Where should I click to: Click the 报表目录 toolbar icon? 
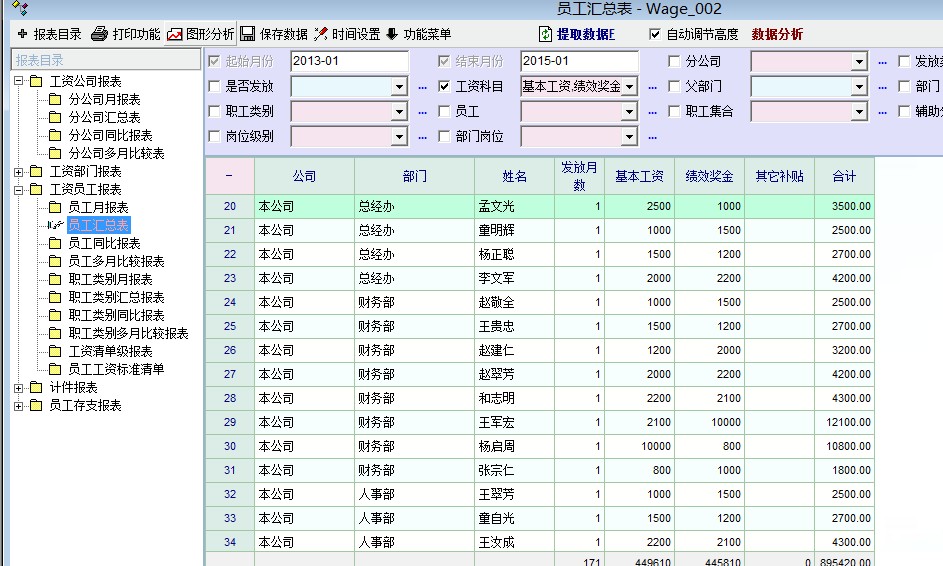coord(22,34)
